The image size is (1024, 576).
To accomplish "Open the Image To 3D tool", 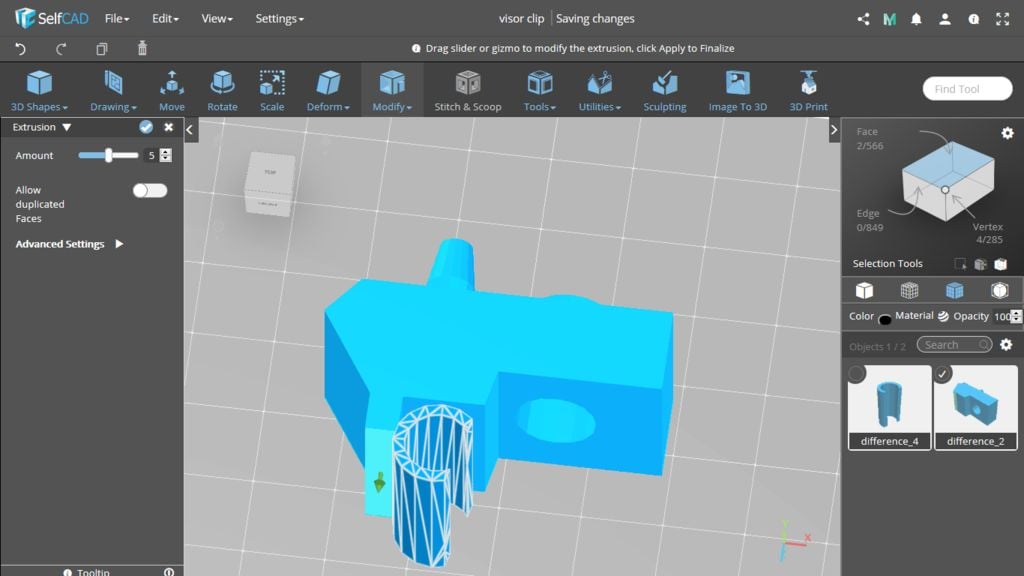I will click(x=737, y=90).
